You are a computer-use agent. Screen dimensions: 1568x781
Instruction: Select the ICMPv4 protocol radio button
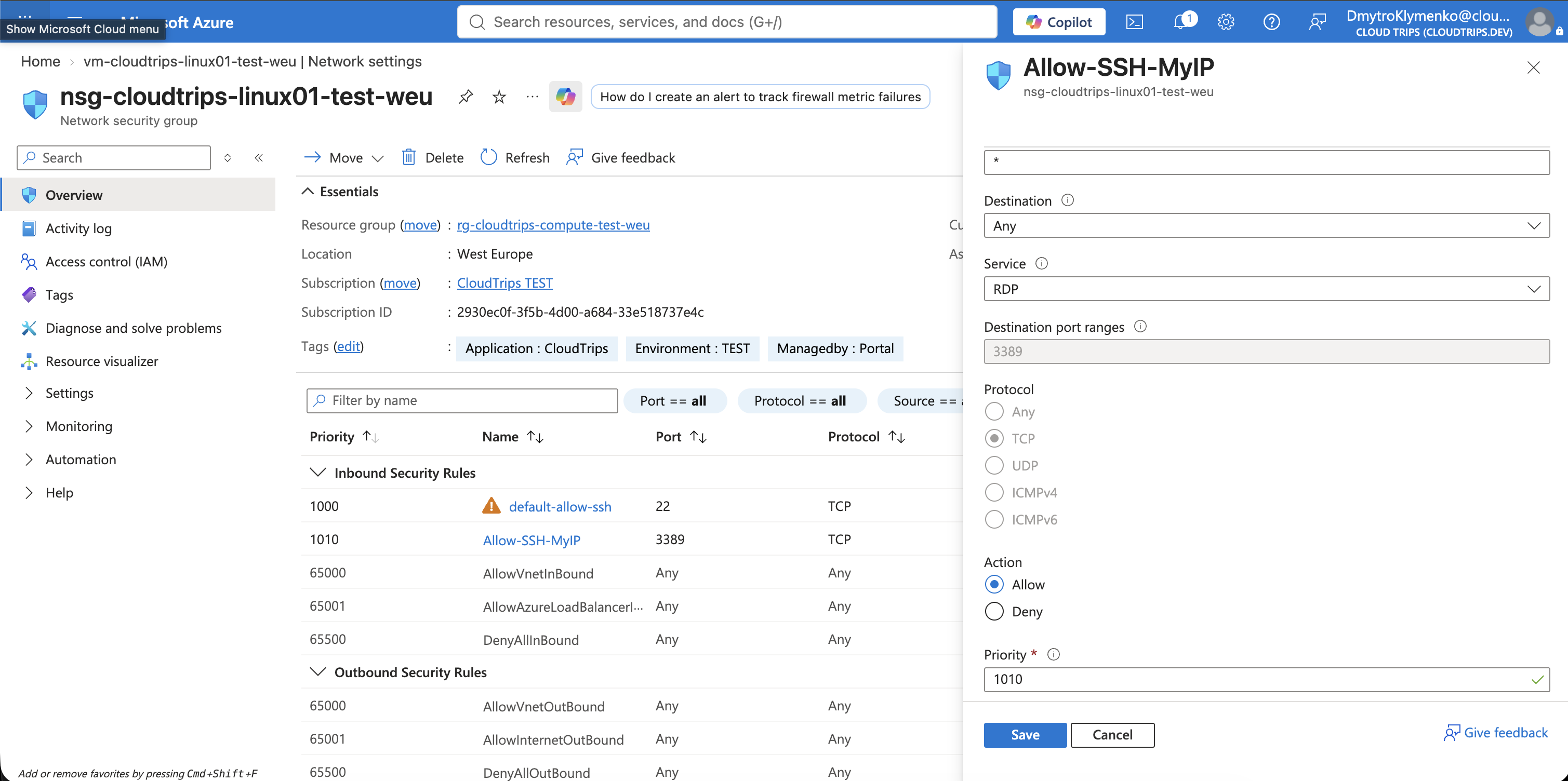click(x=994, y=492)
